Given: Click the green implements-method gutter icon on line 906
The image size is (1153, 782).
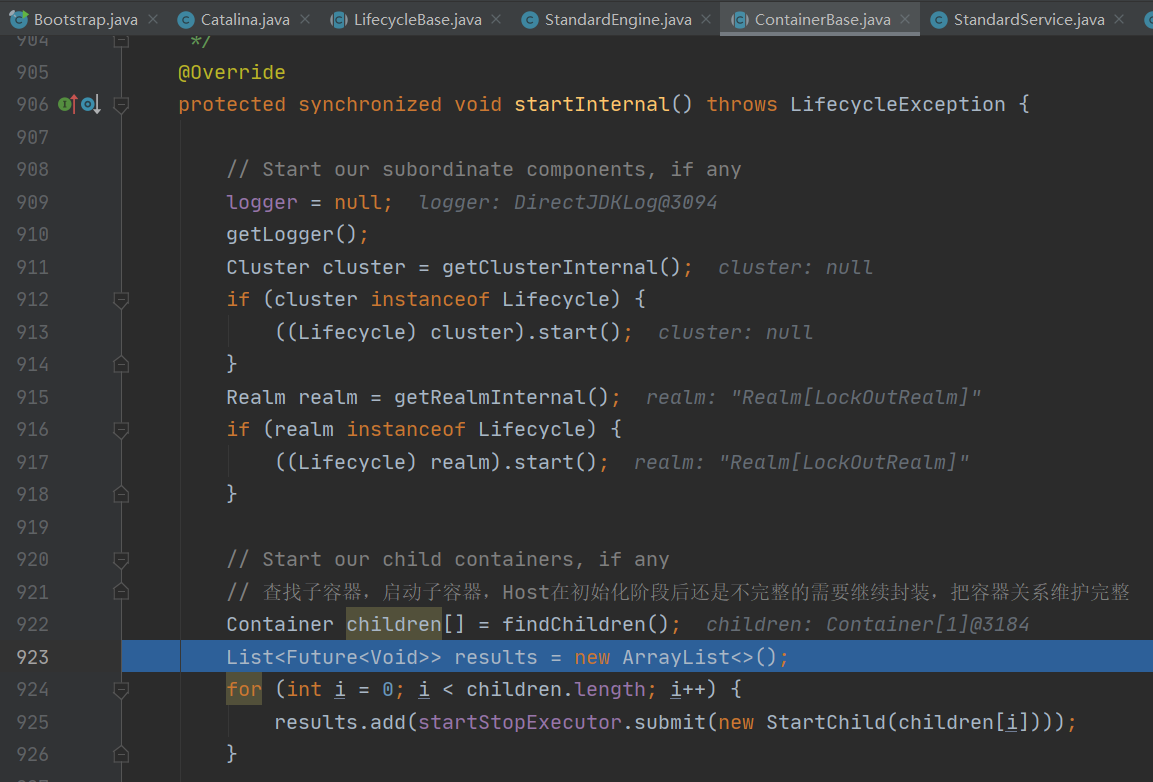Looking at the screenshot, I should click(68, 104).
